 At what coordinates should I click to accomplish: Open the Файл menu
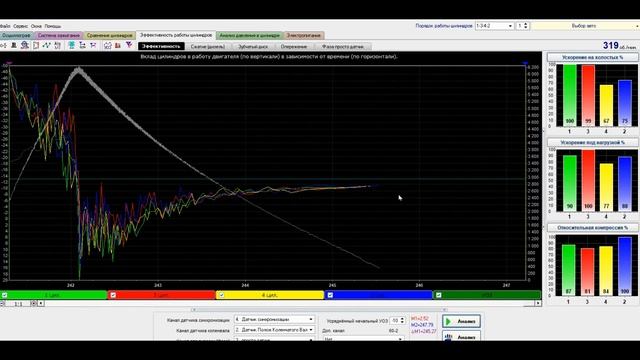5,26
